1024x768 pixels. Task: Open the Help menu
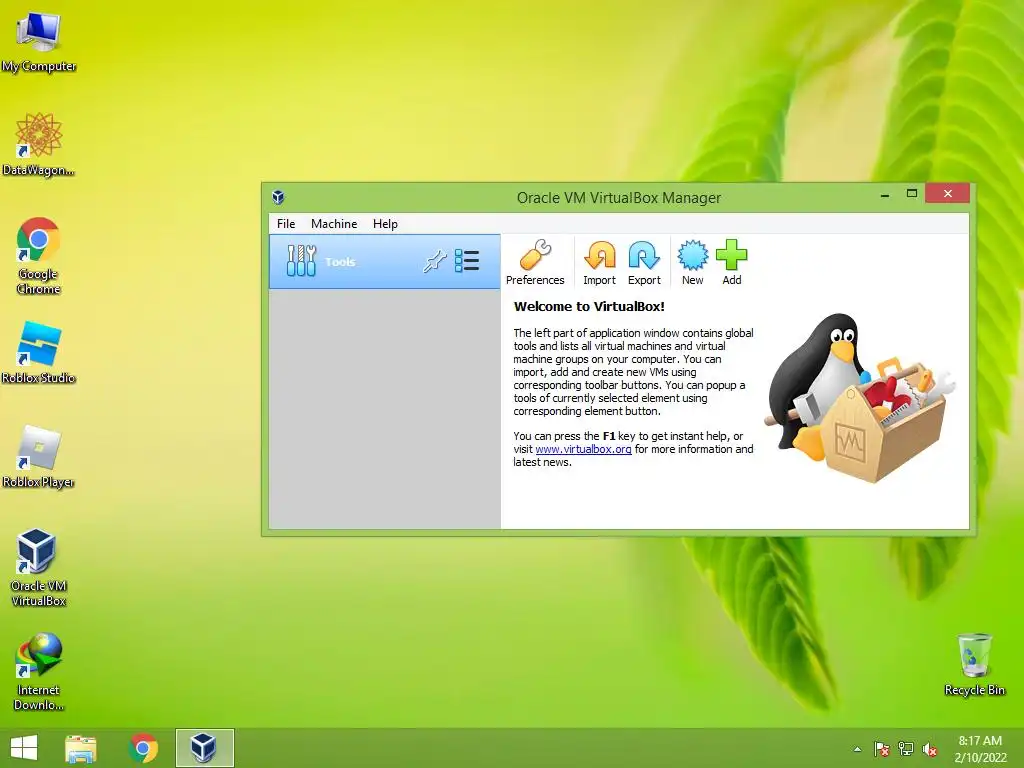[385, 223]
